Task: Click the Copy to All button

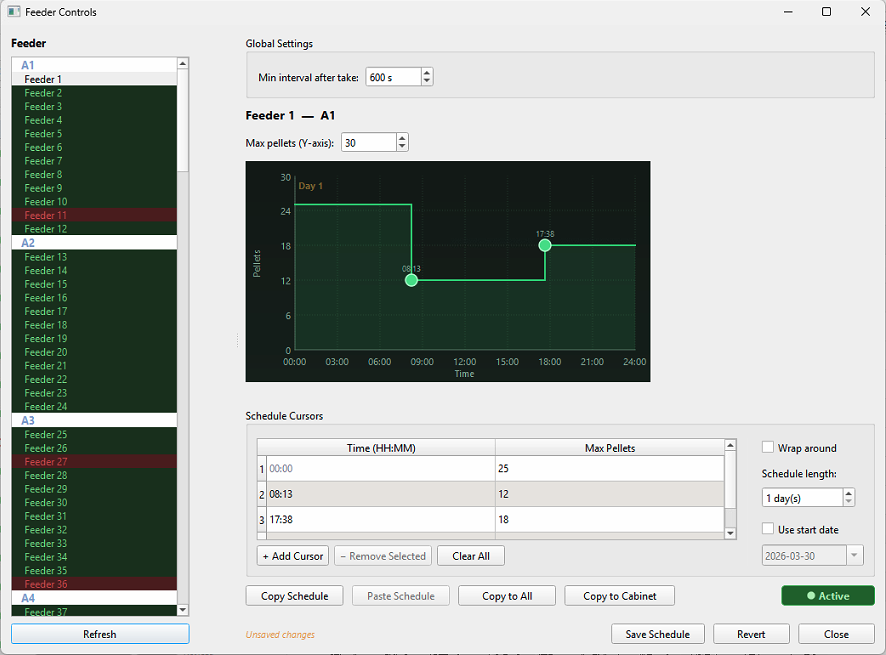Action: (506, 595)
